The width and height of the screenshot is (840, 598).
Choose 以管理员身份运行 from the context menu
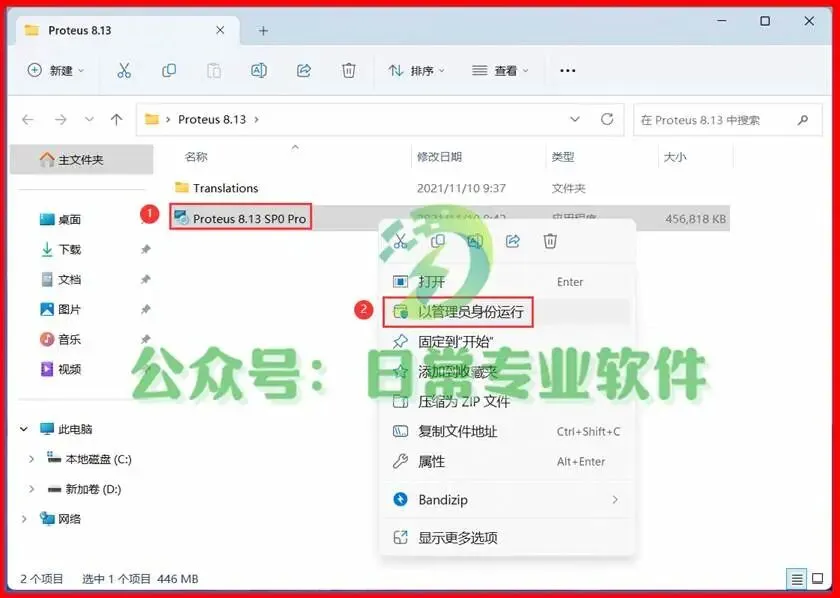pyautogui.click(x=507, y=311)
